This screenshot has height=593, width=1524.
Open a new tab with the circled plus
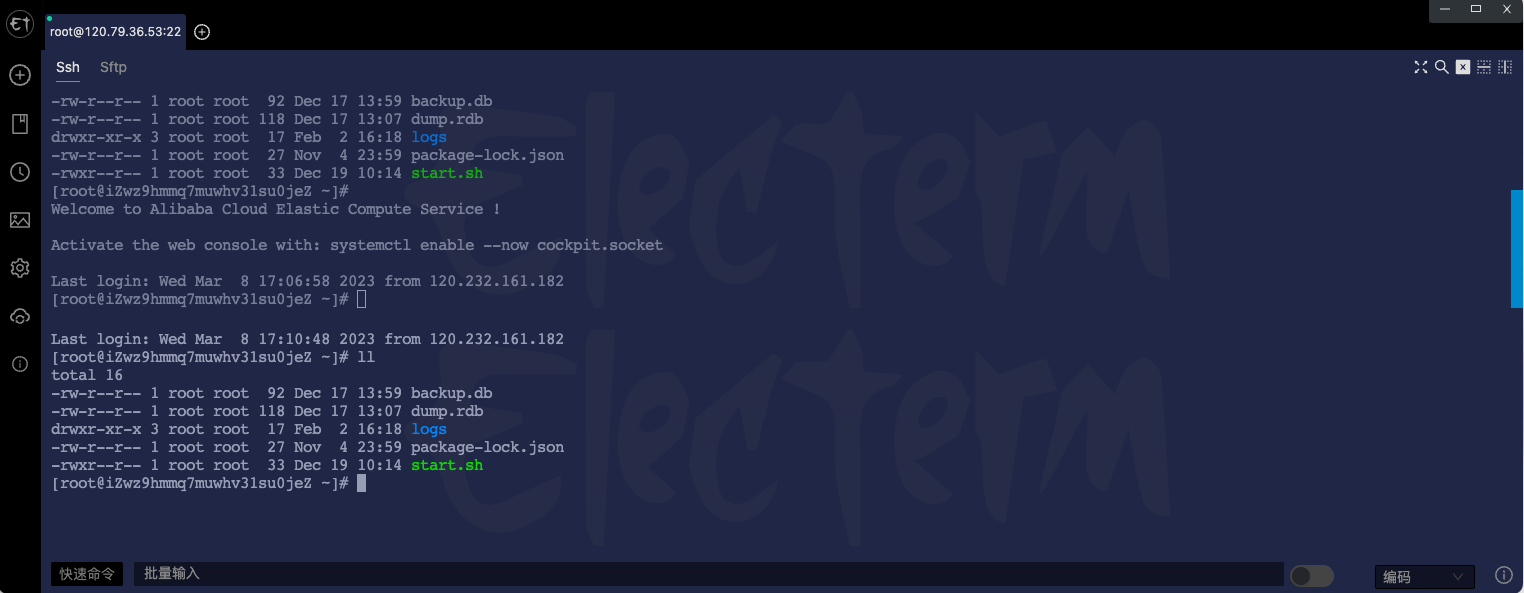201,31
